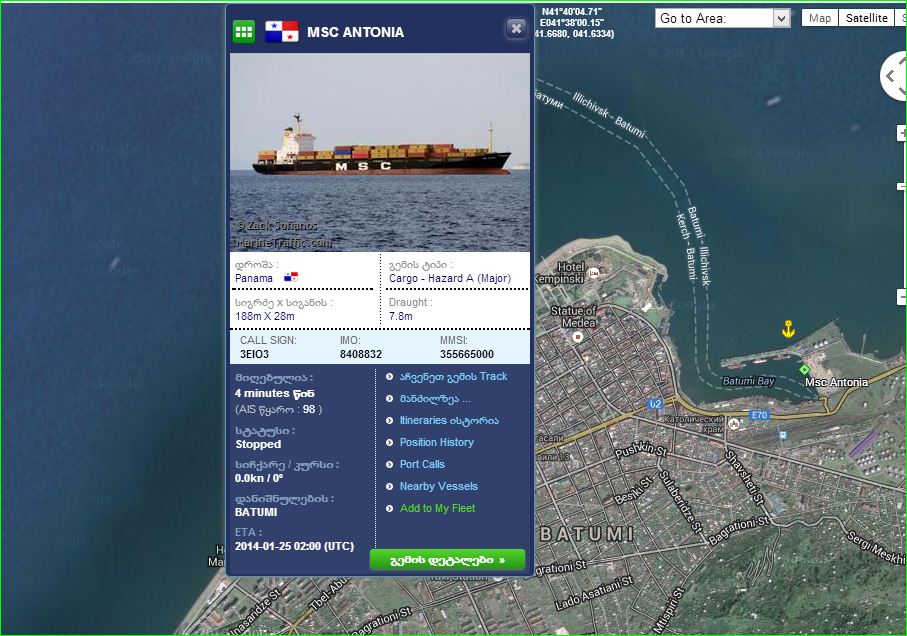Viewport: 907px width, 636px height.
Task: Click the green Msc Antonia vessel marker
Action: point(804,369)
